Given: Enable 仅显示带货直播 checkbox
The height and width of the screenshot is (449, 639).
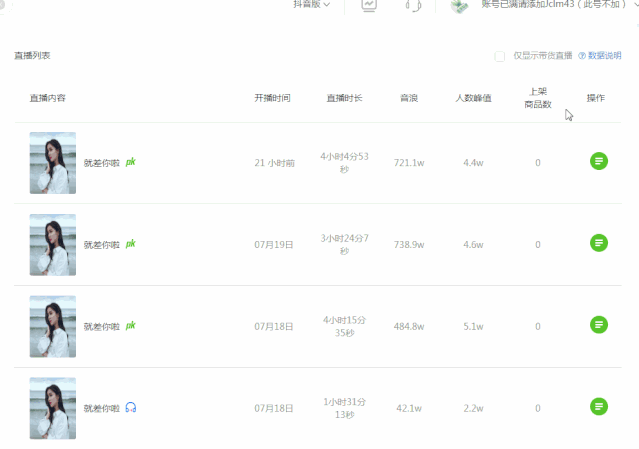Looking at the screenshot, I should pyautogui.click(x=500, y=56).
